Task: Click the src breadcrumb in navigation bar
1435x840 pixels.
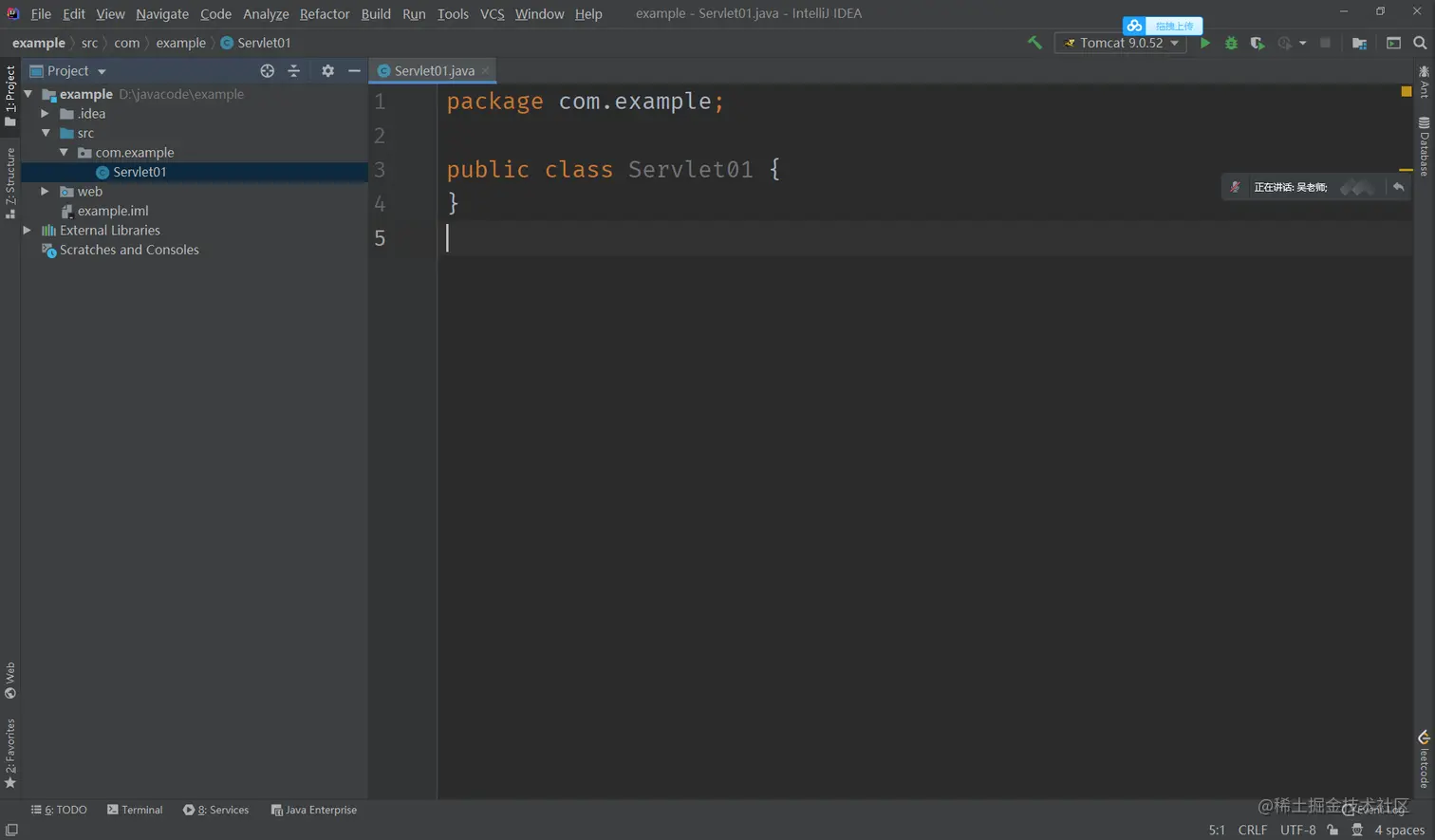Action: point(89,43)
